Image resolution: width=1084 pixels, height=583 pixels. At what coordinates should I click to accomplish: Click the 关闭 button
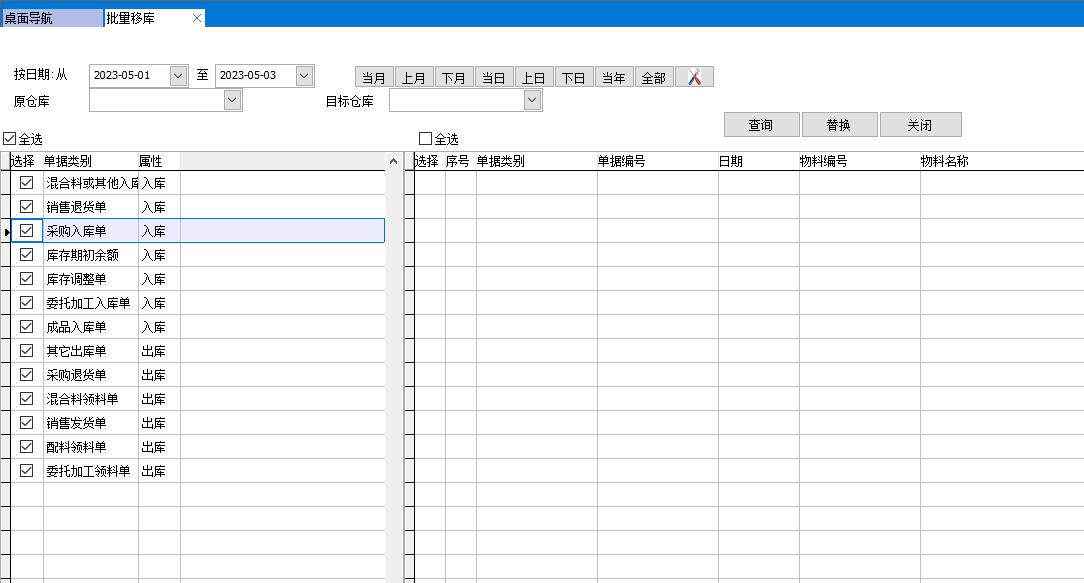coord(920,125)
